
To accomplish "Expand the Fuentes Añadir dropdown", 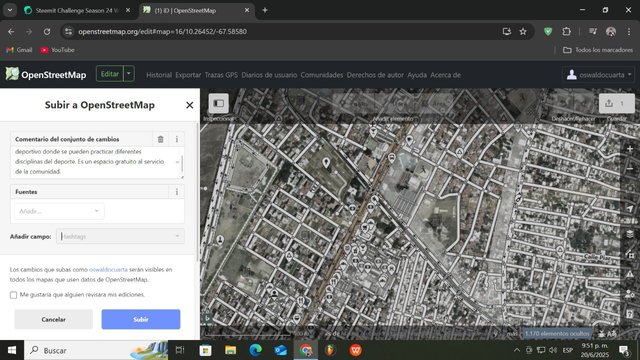I will tap(59, 211).
